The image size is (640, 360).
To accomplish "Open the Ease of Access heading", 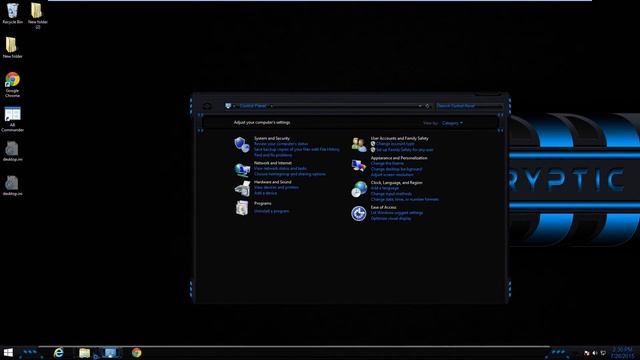I will click(x=383, y=207).
